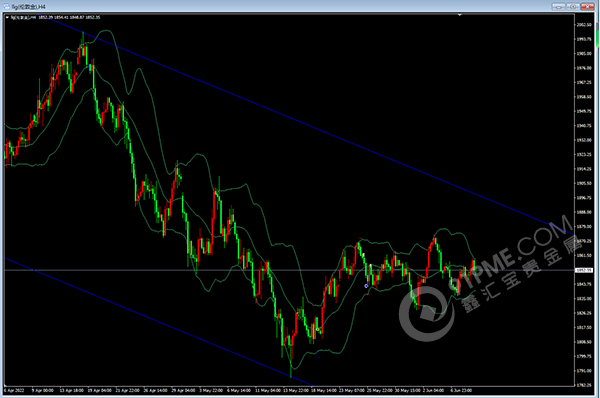Click the 6 Jun 23:00 time label
The image size is (600, 398).
[461, 391]
